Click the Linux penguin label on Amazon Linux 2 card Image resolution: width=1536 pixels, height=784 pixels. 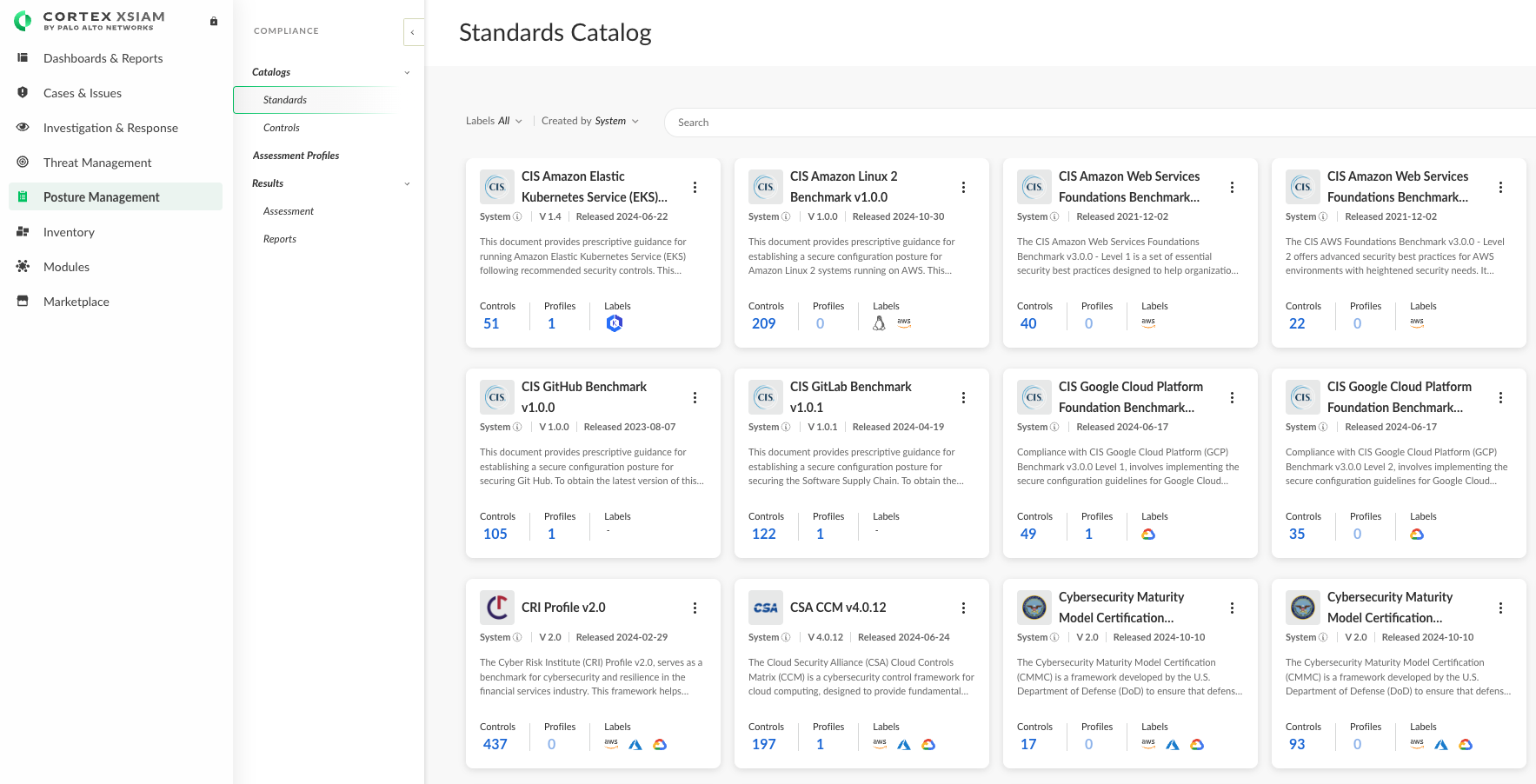click(879, 323)
